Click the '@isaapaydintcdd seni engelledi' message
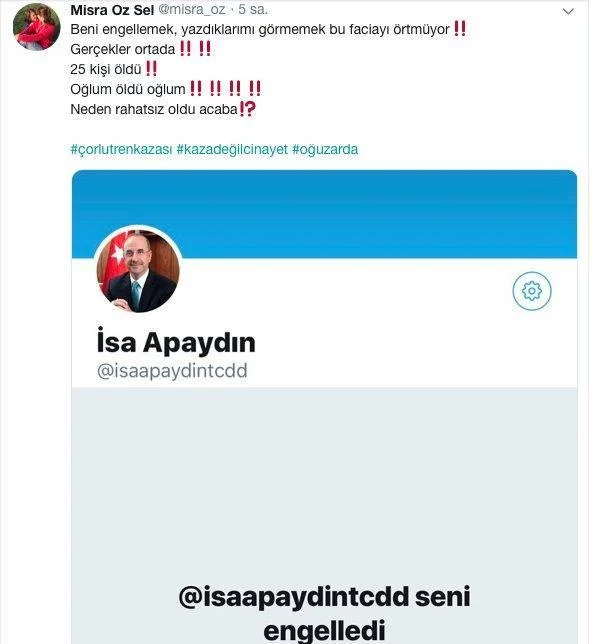590x644 pixels. coord(324,613)
